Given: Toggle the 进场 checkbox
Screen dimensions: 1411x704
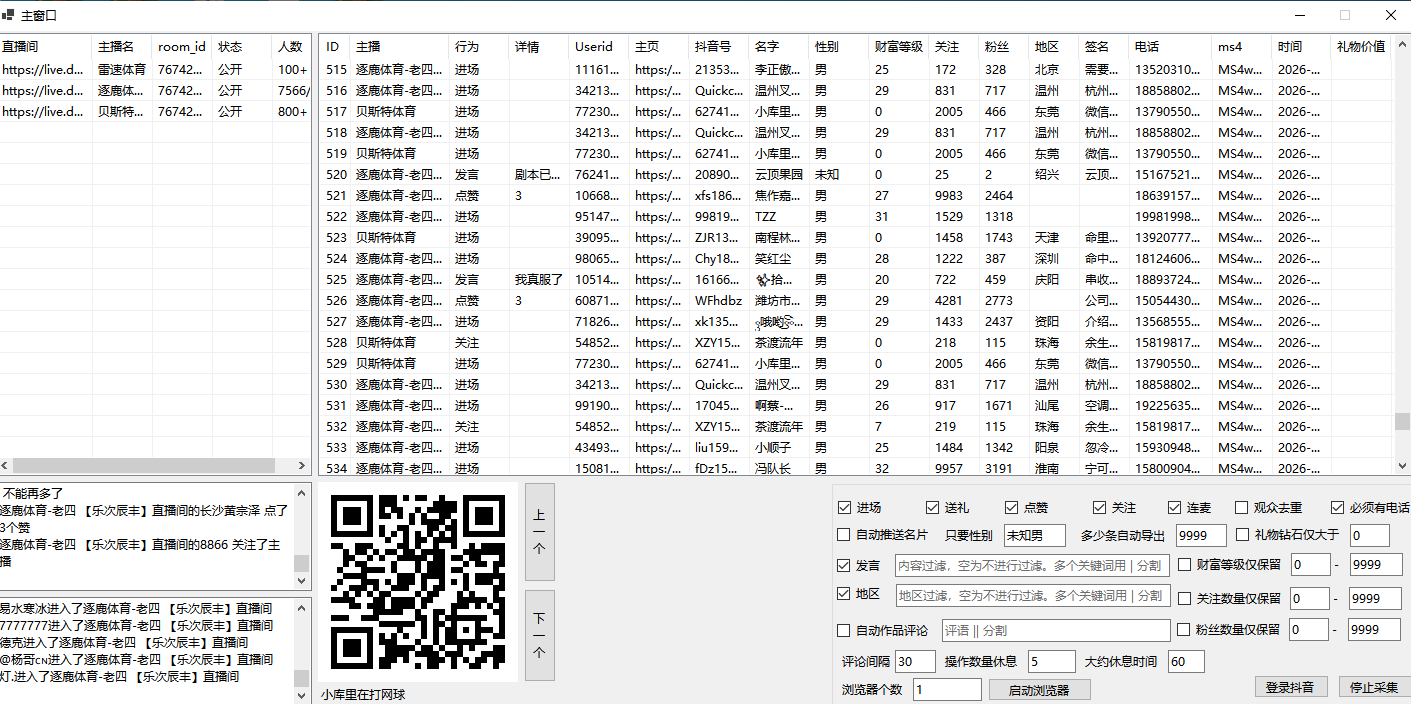Looking at the screenshot, I should 844,508.
